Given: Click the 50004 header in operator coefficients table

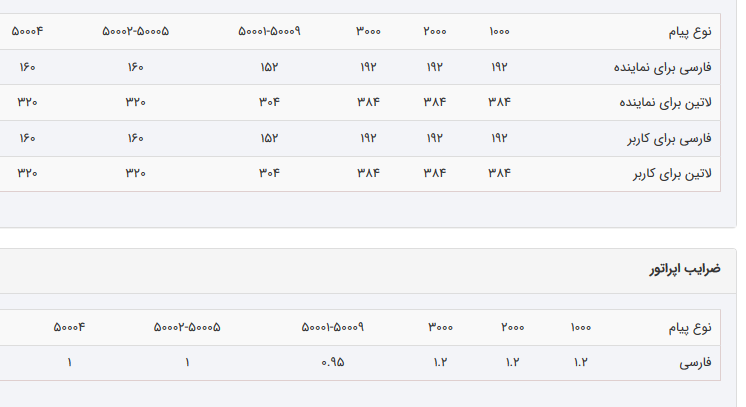Looking at the screenshot, I should [x=70, y=327].
